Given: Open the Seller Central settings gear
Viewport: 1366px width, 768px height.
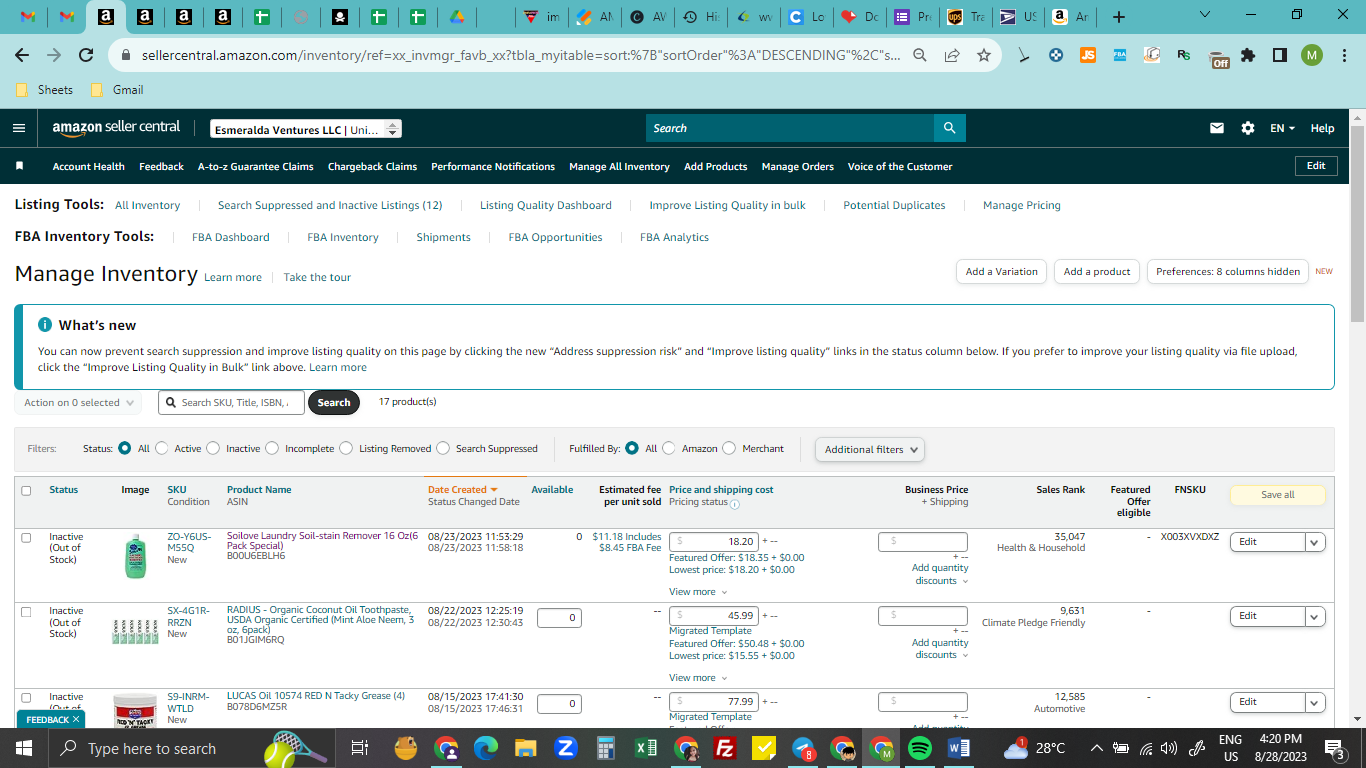Looking at the screenshot, I should pos(1247,128).
